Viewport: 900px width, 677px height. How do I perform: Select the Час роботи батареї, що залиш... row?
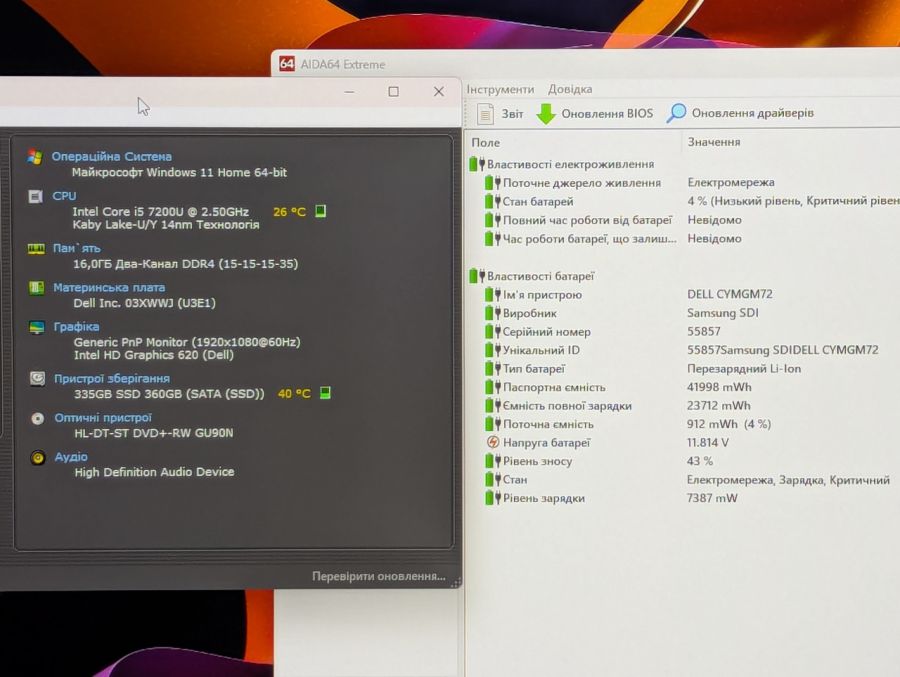[x=683, y=238]
